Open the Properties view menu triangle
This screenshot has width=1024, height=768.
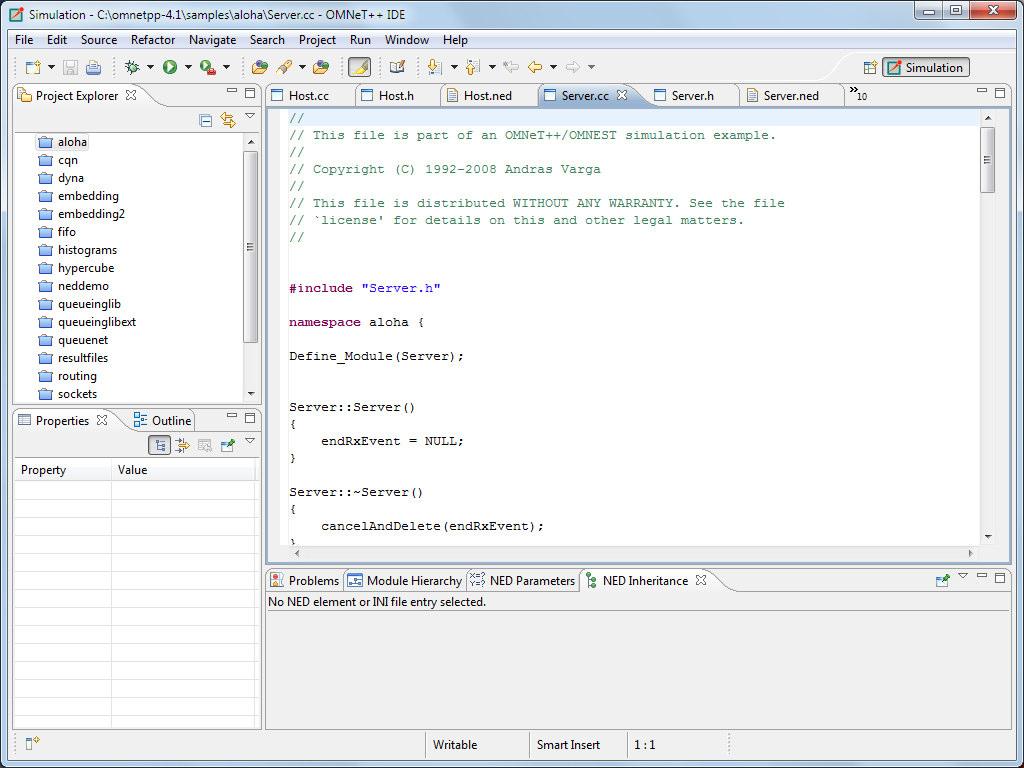coord(249,441)
